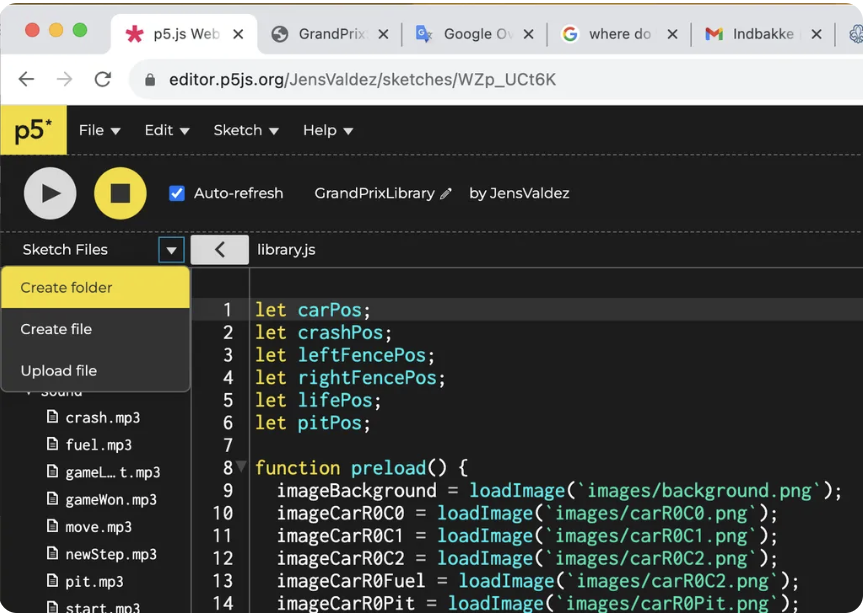Click the p5 logo icon
This screenshot has height=614, width=864.
(33, 130)
